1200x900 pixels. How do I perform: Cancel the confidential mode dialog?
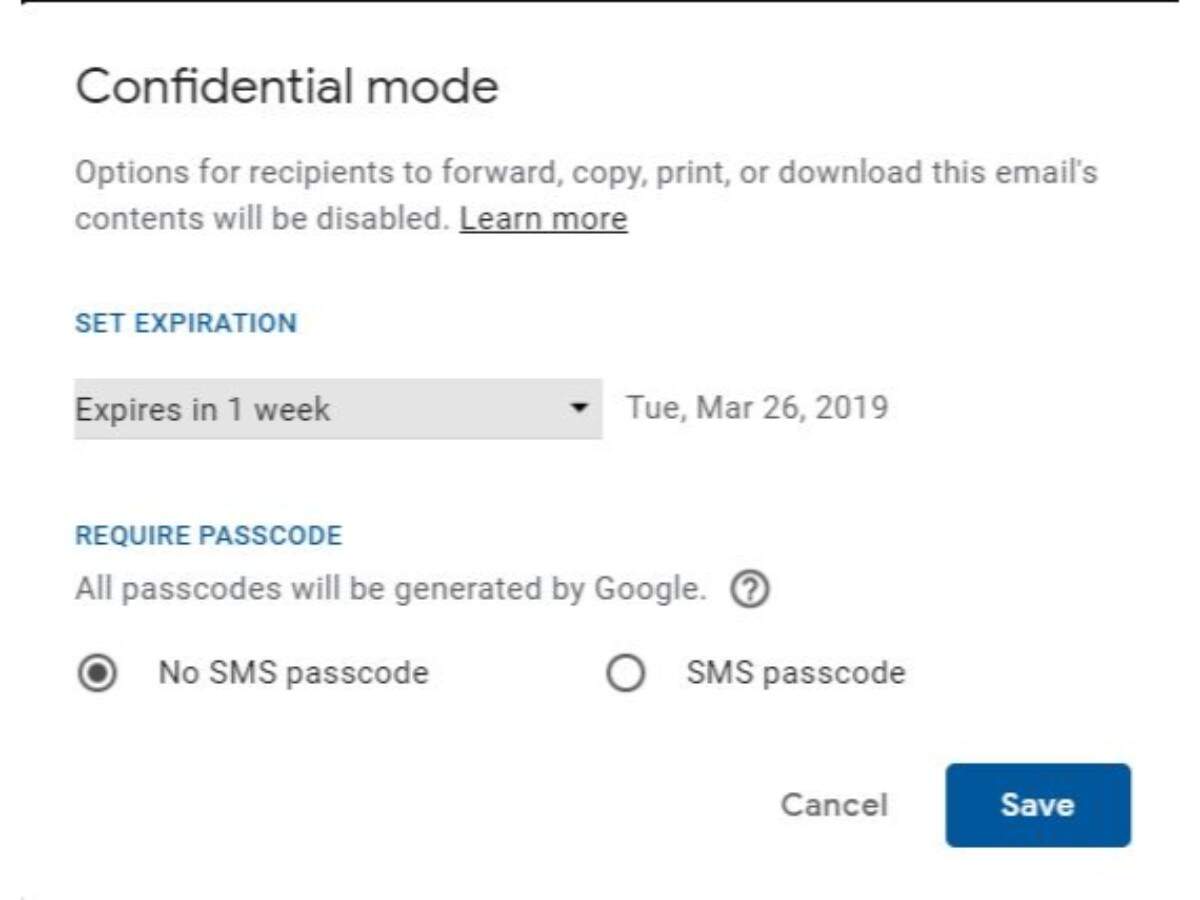835,805
